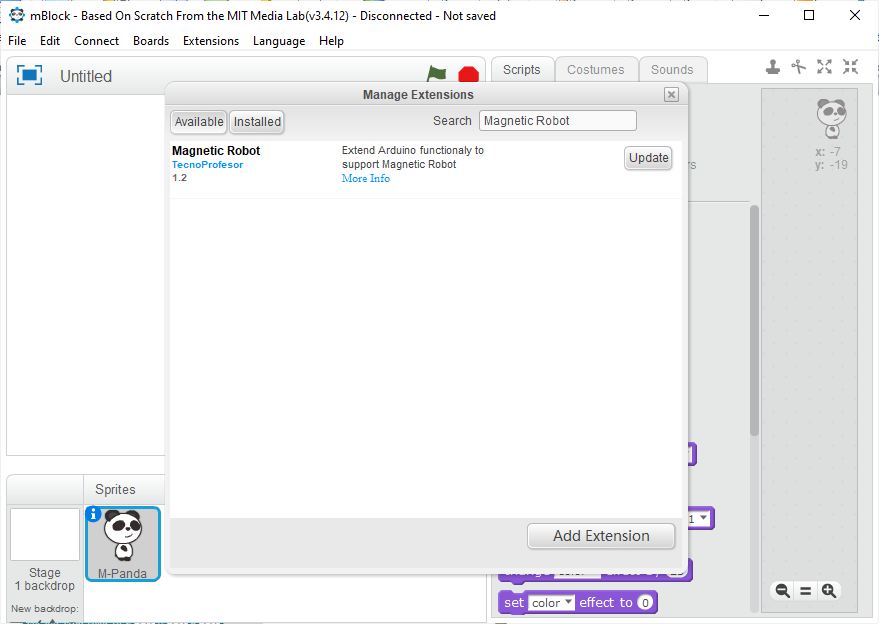Open the Language menu
This screenshot has width=879, height=624.
tap(279, 41)
